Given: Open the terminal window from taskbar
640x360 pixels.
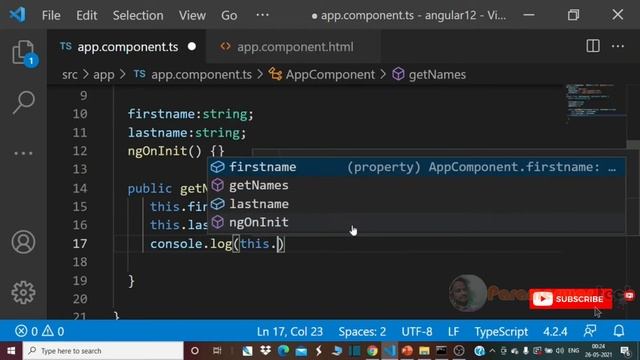Looking at the screenshot, I should (x=442, y=351).
